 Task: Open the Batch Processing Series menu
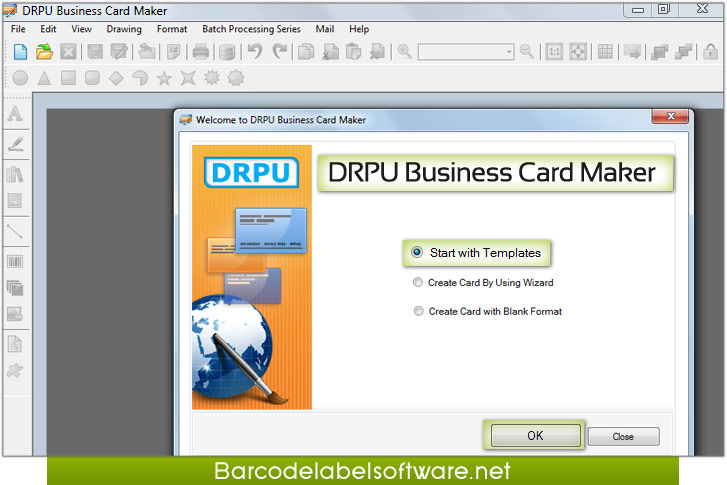(x=251, y=29)
